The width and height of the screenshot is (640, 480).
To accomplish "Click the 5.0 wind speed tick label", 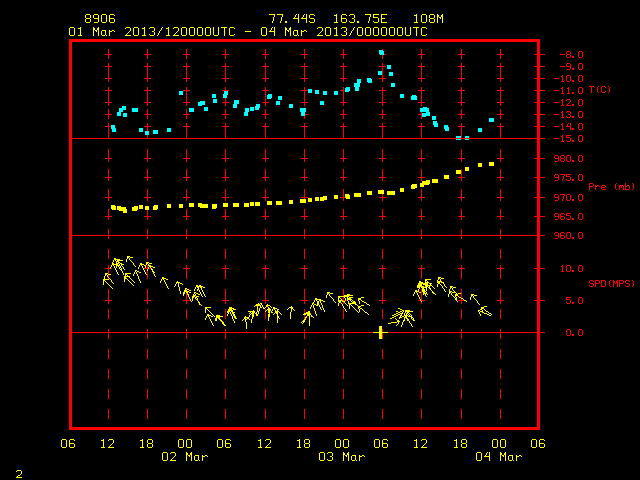I will (574, 300).
